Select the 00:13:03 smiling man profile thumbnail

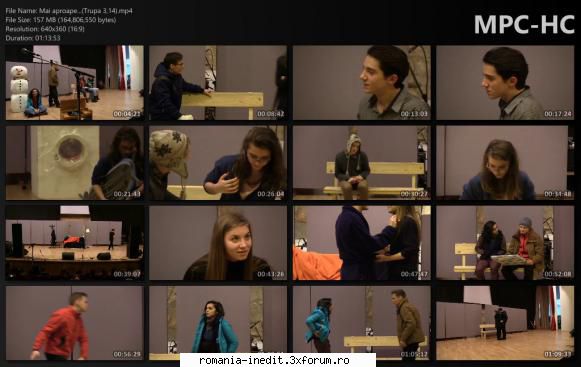pyautogui.click(x=362, y=83)
